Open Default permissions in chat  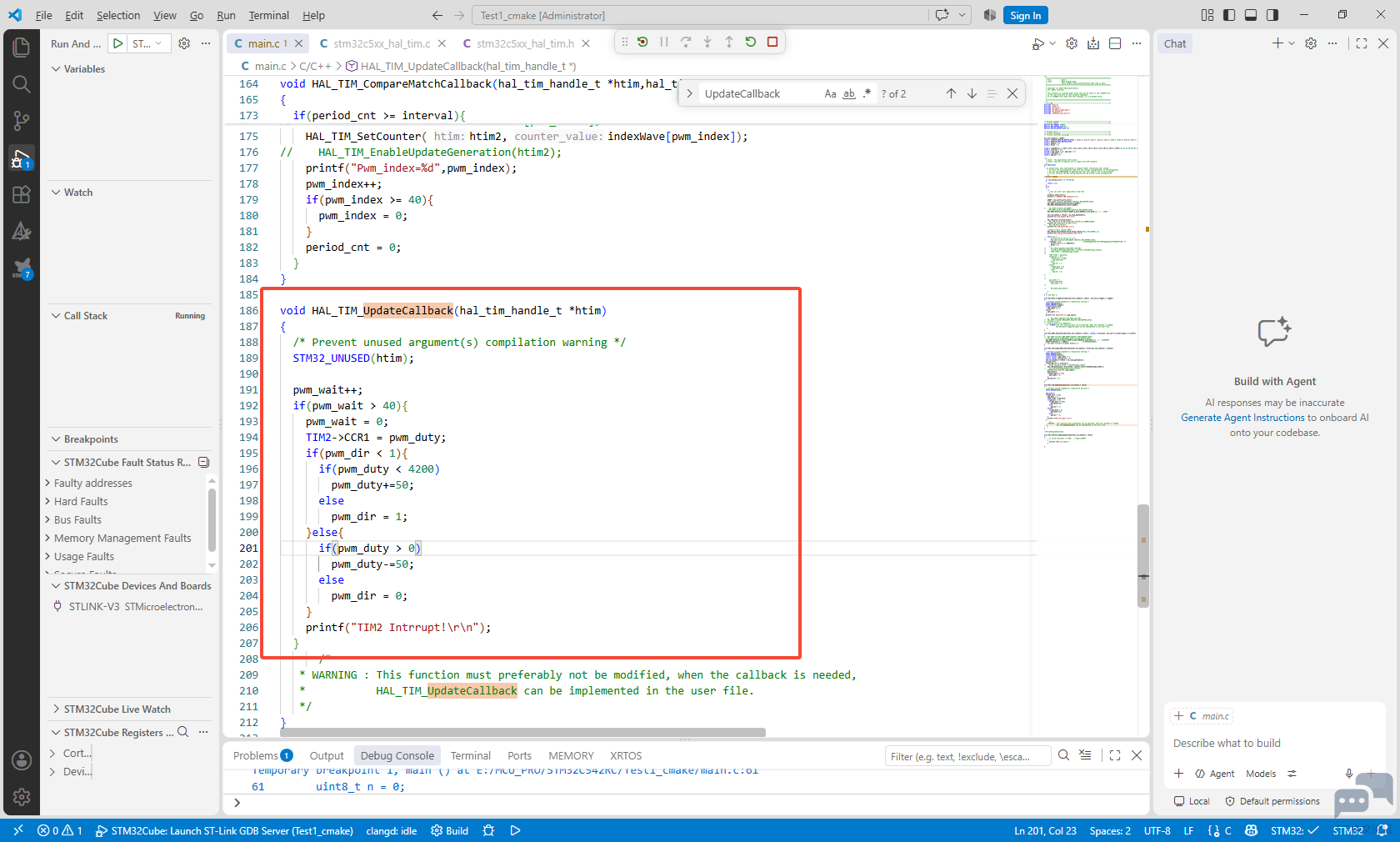pos(1272,801)
